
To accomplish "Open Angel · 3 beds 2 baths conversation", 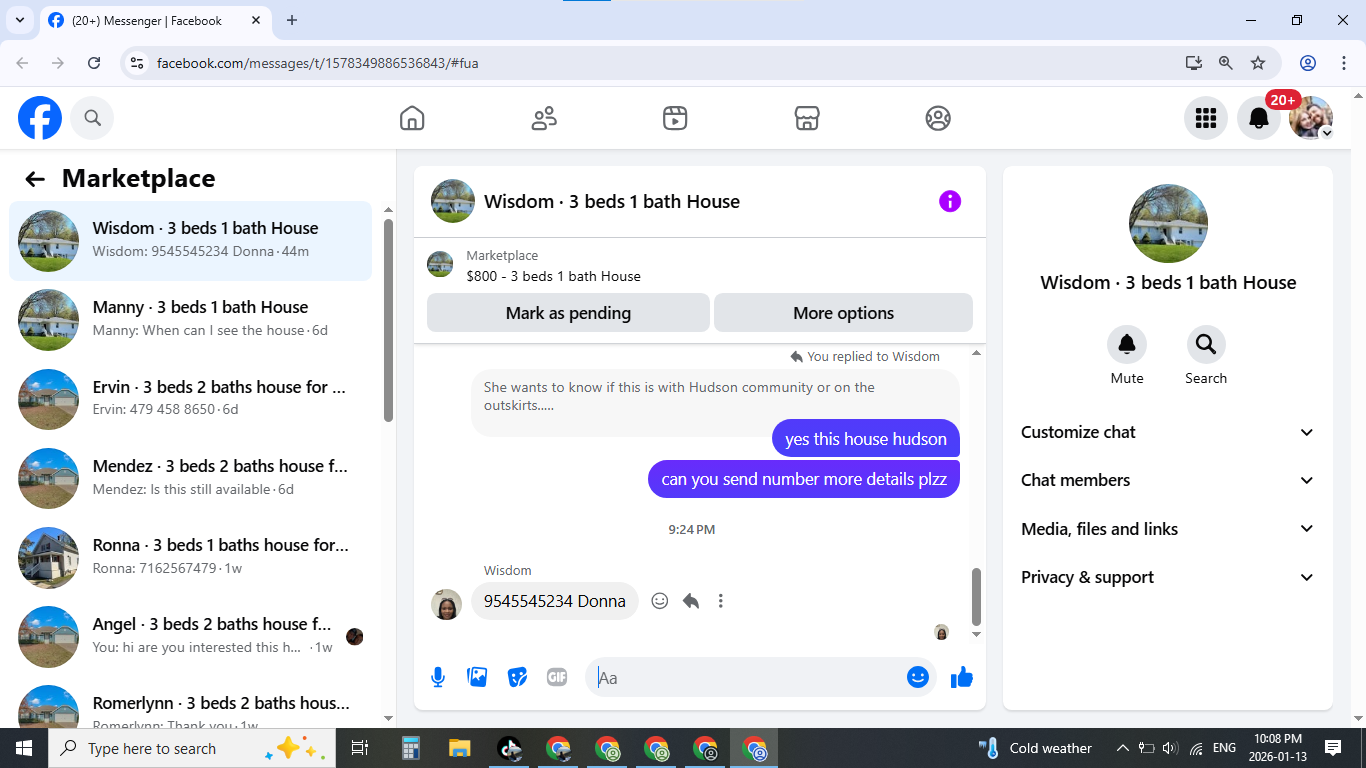I will (x=190, y=636).
